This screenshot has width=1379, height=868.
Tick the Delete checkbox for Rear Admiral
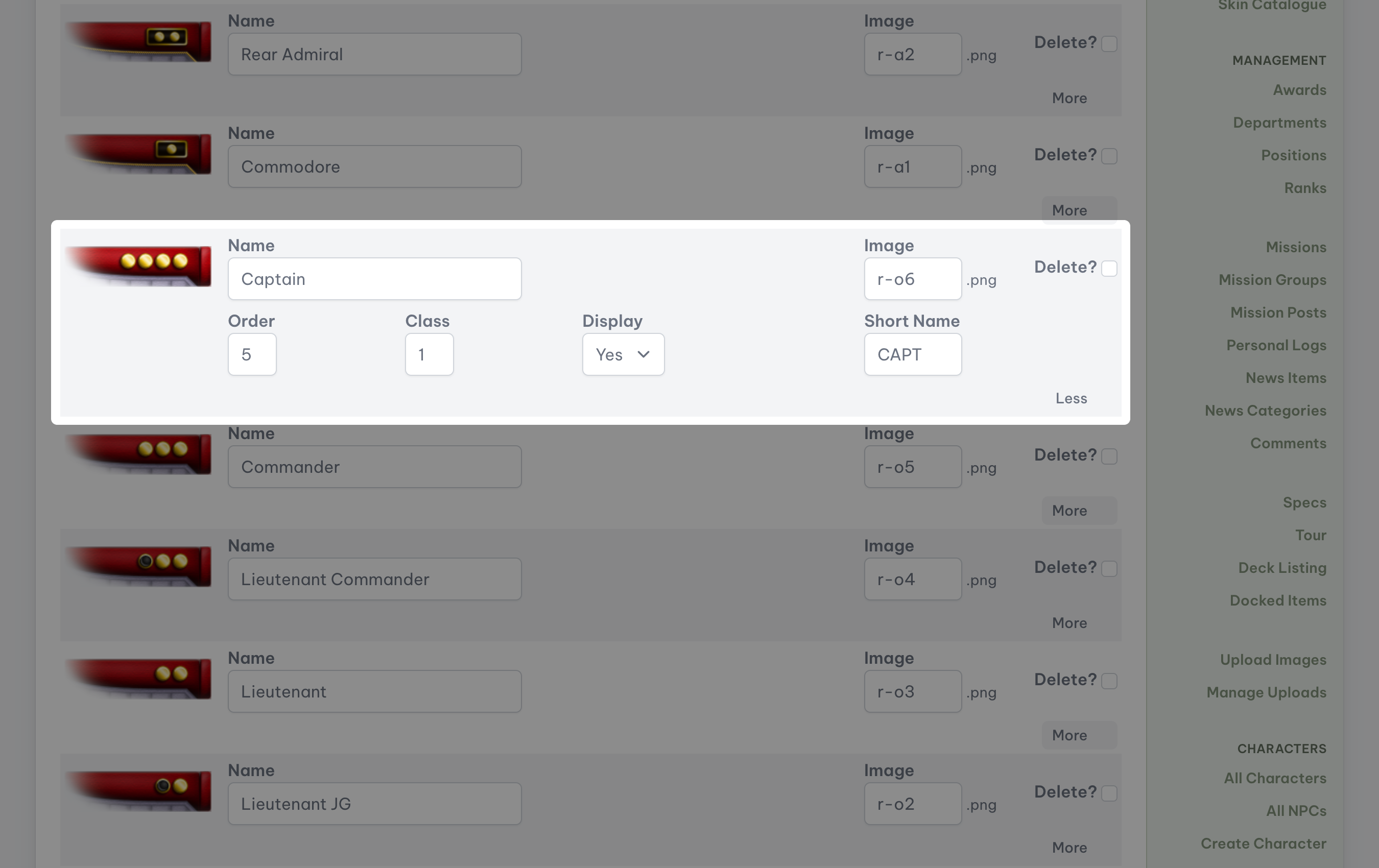click(x=1109, y=44)
